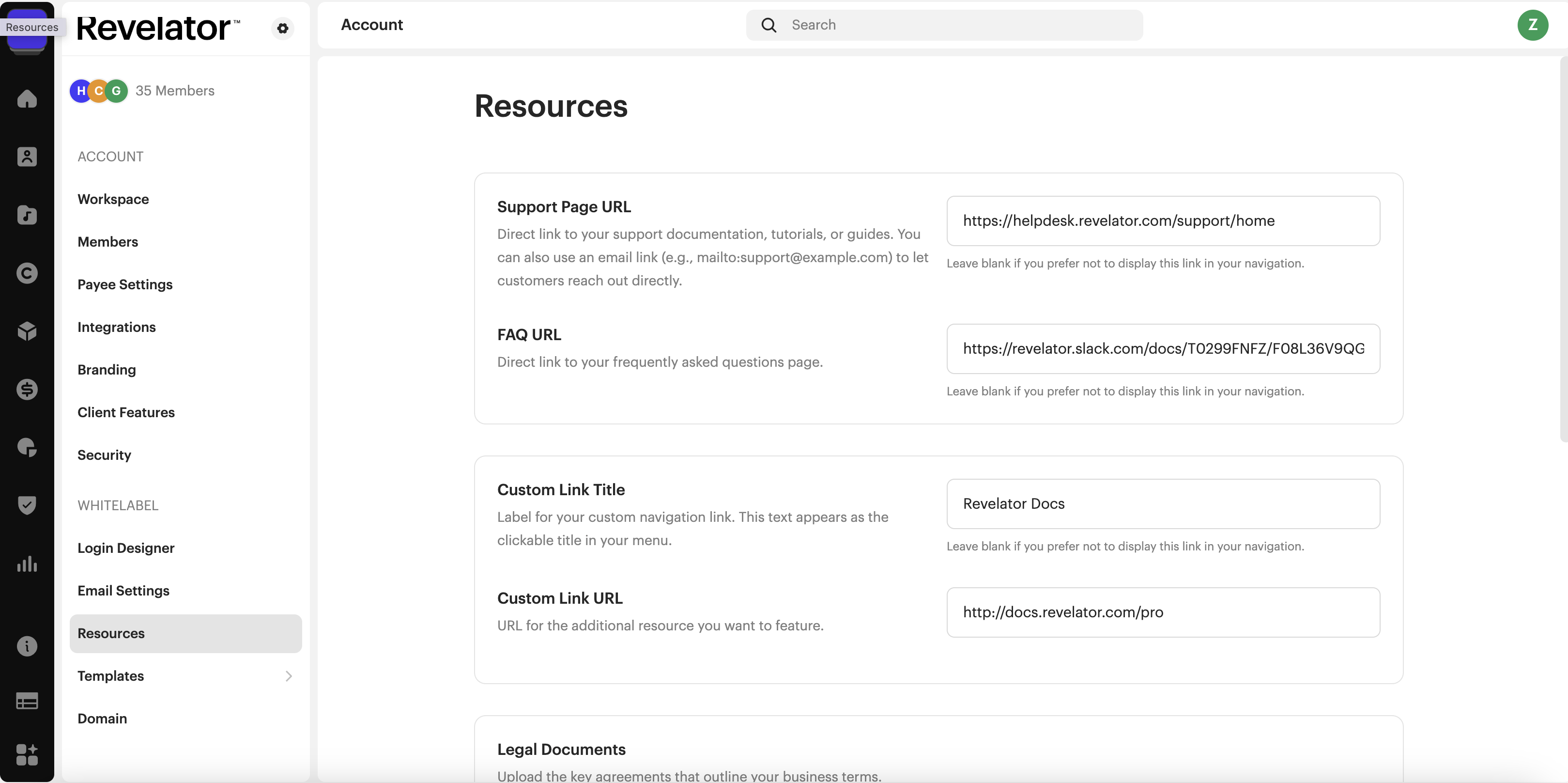This screenshot has width=1568, height=783.
Task: Open the music note folder icon
Action: click(27, 215)
